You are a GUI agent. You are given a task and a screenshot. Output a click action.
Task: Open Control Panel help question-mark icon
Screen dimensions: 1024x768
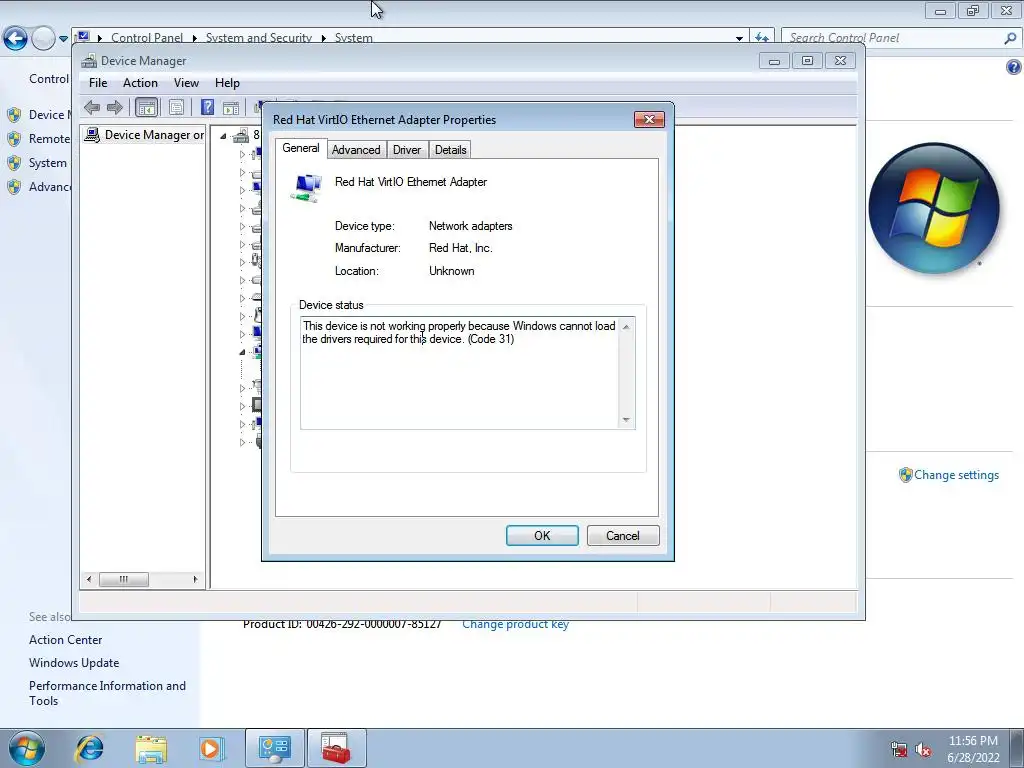click(1014, 67)
